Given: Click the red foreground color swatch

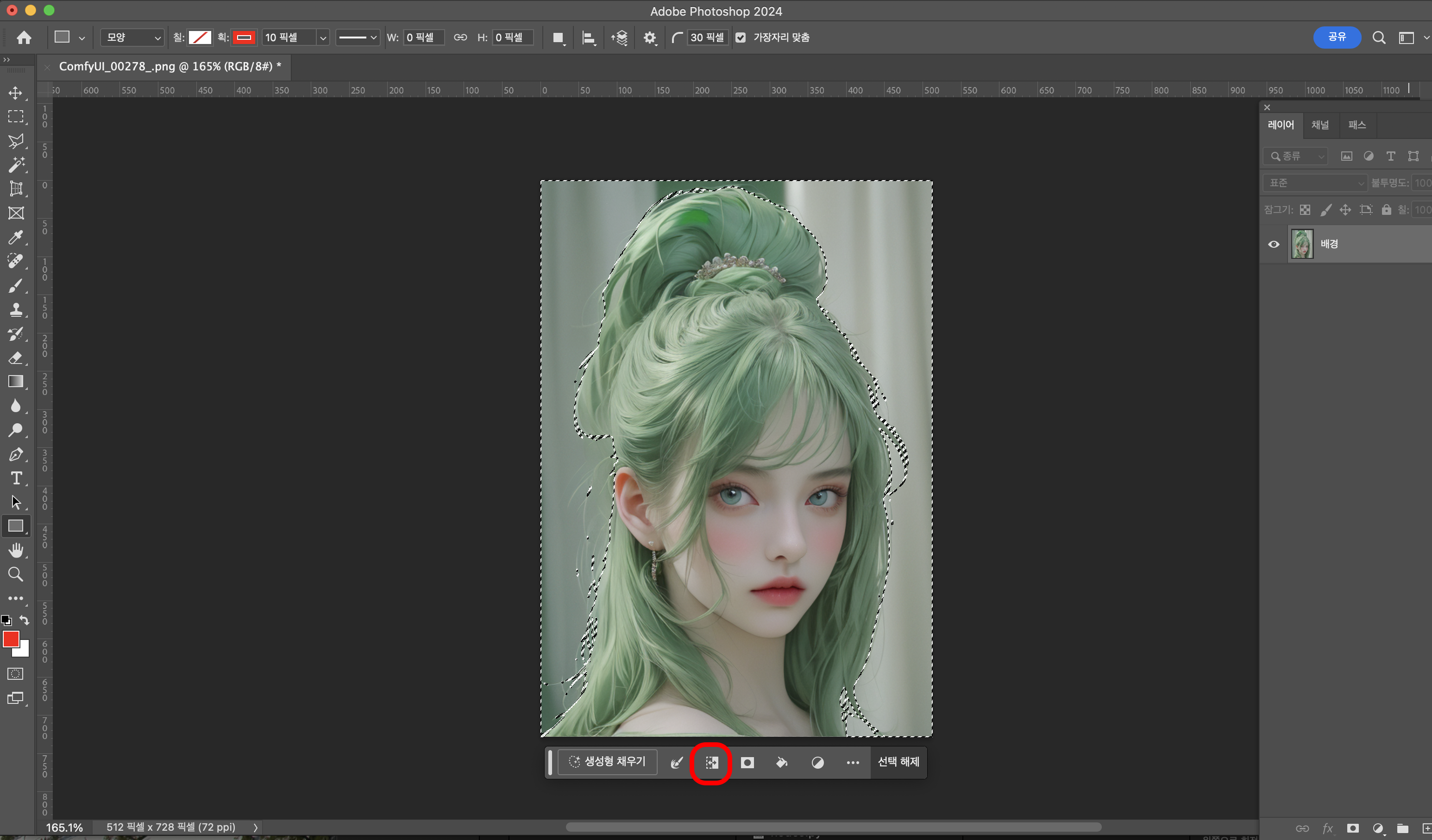Looking at the screenshot, I should pyautogui.click(x=10, y=639).
